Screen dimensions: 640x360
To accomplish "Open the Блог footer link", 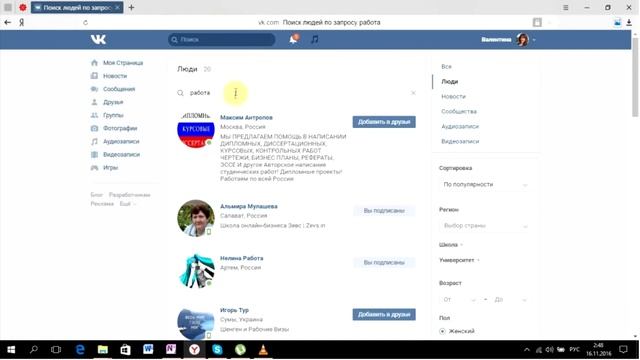I will pyautogui.click(x=96, y=195).
